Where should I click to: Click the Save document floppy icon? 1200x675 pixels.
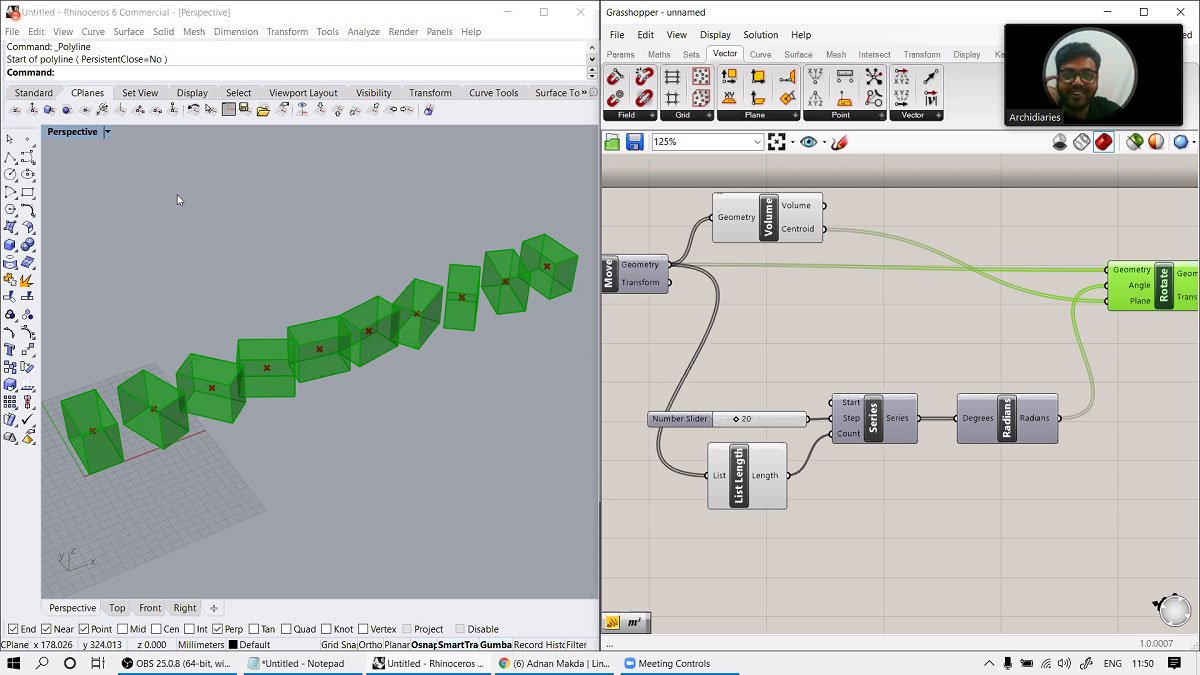(x=635, y=142)
